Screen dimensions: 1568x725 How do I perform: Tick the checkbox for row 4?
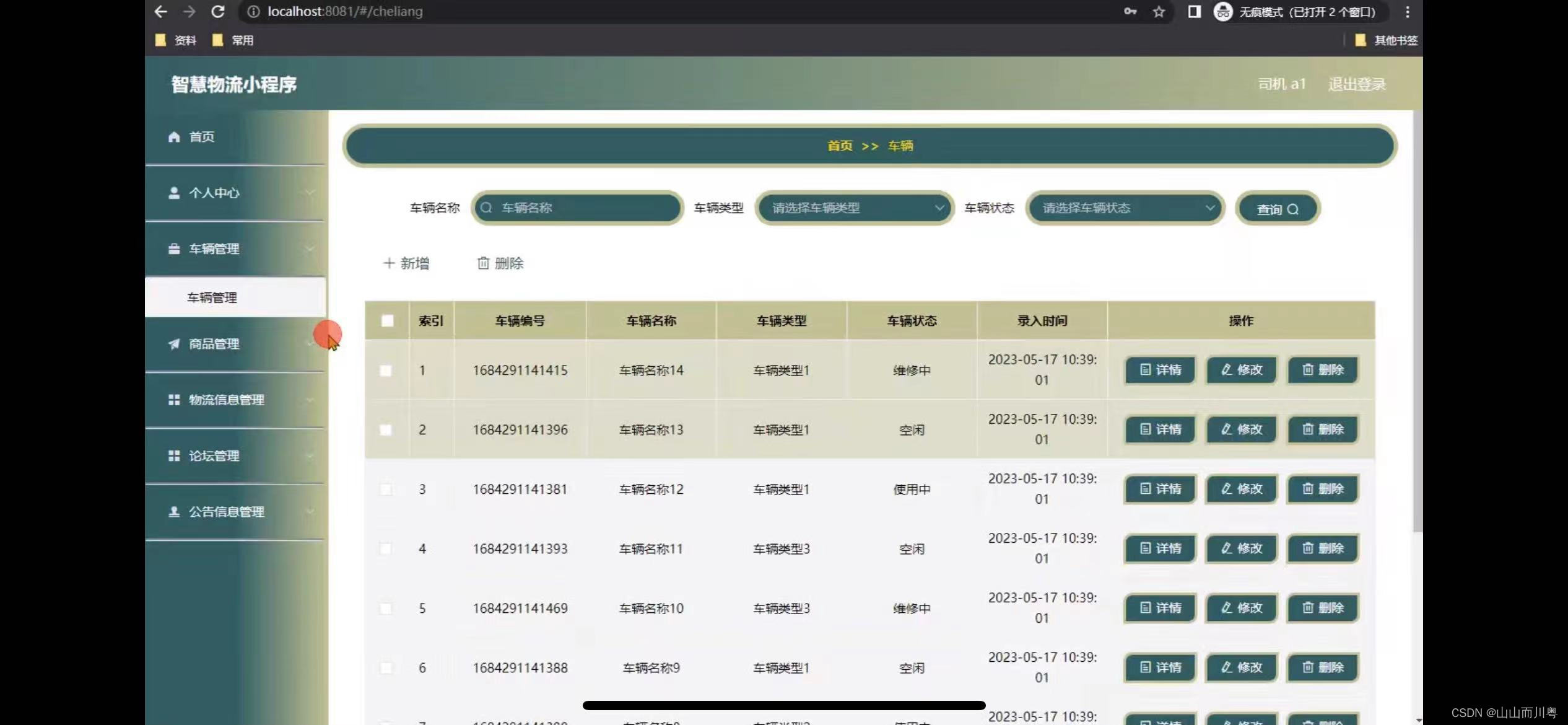(386, 549)
